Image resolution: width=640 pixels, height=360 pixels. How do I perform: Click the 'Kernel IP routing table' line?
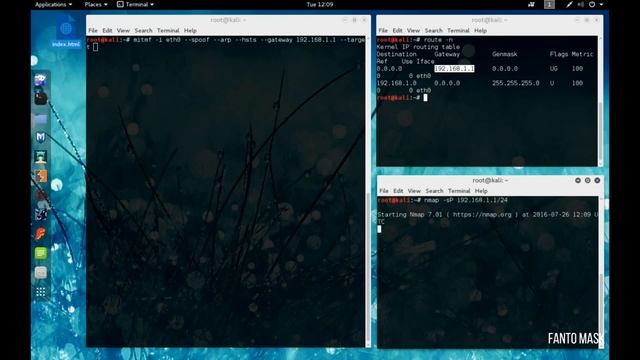(418, 47)
